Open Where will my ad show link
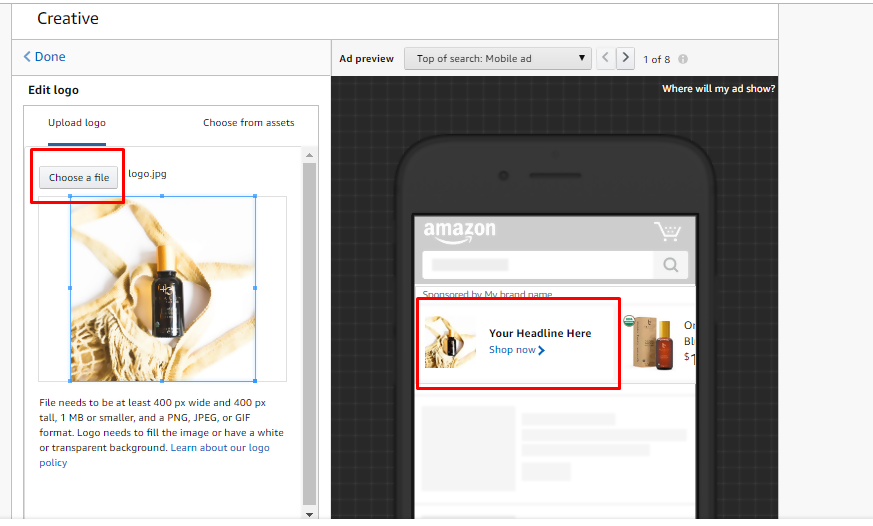 point(718,89)
